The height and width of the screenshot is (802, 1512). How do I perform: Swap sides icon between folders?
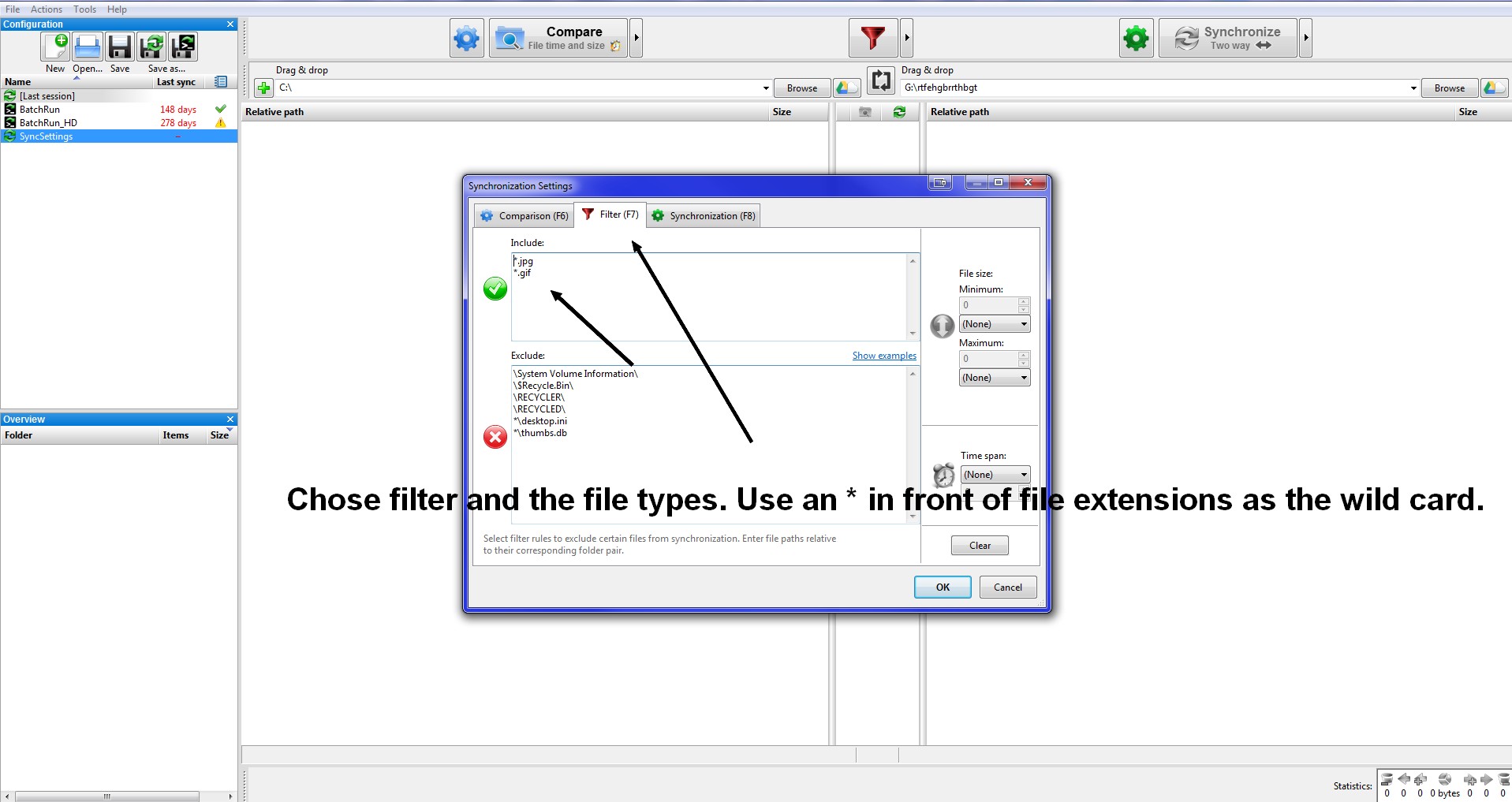point(881,80)
